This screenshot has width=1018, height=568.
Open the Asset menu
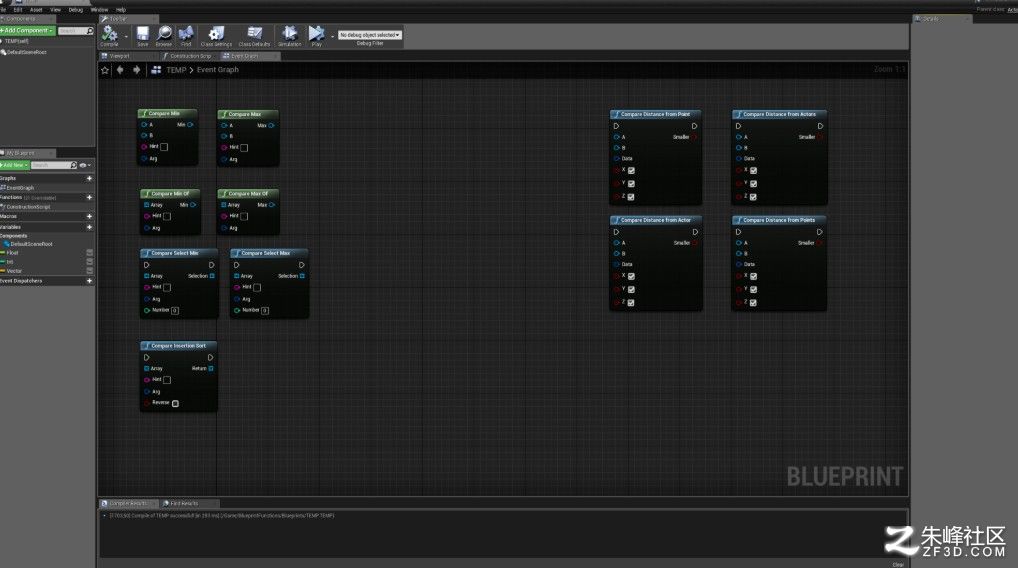pos(36,10)
